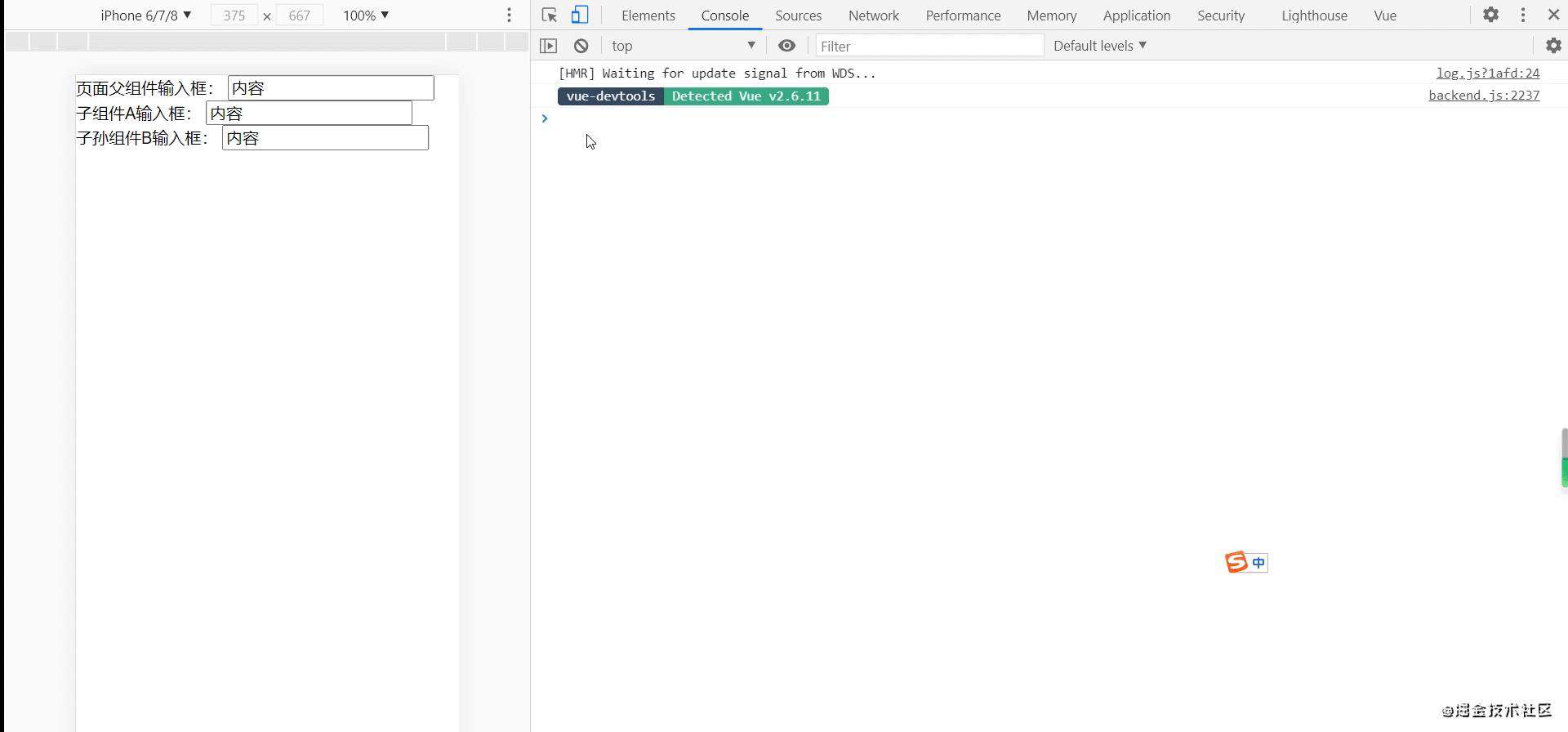Focus the 页面父组件输入框 input
The image size is (1568, 732).
[331, 87]
